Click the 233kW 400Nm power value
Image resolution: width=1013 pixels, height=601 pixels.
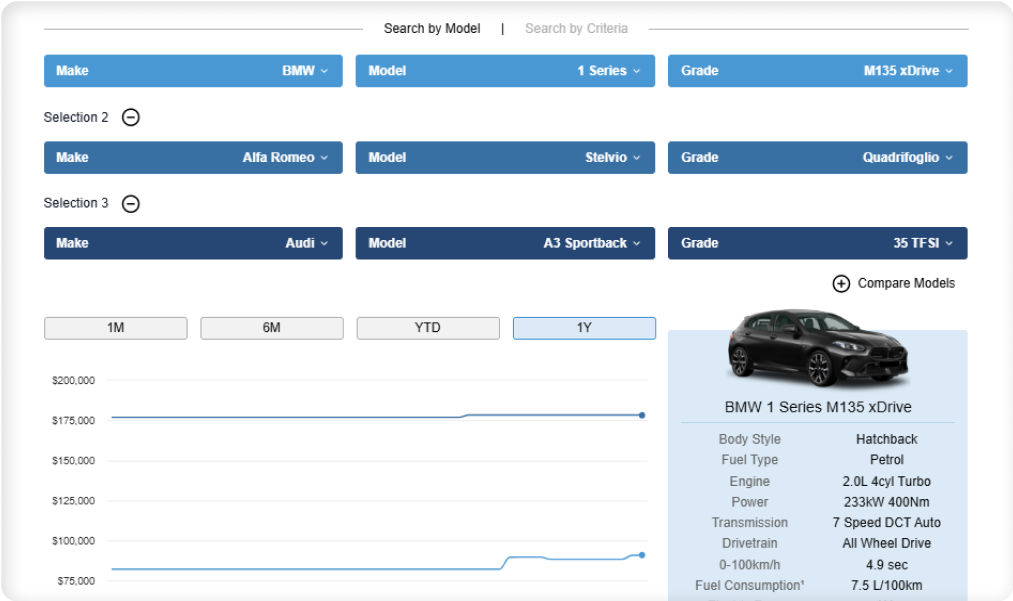[886, 502]
